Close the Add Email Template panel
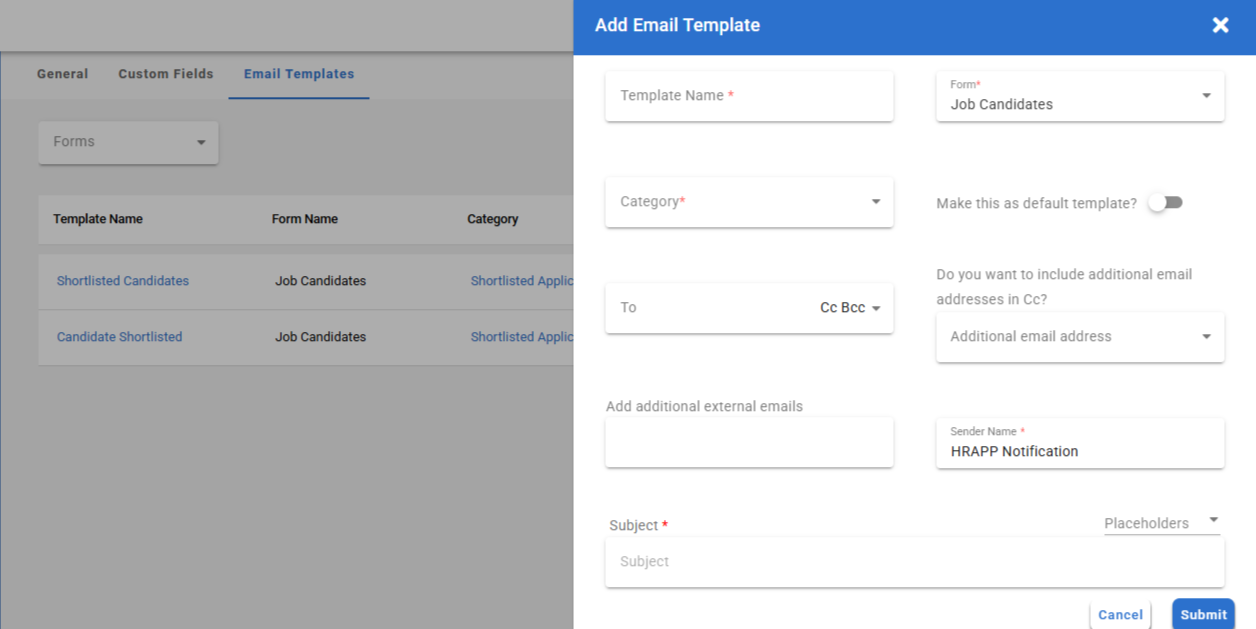This screenshot has width=1256, height=629. pos(1220,26)
